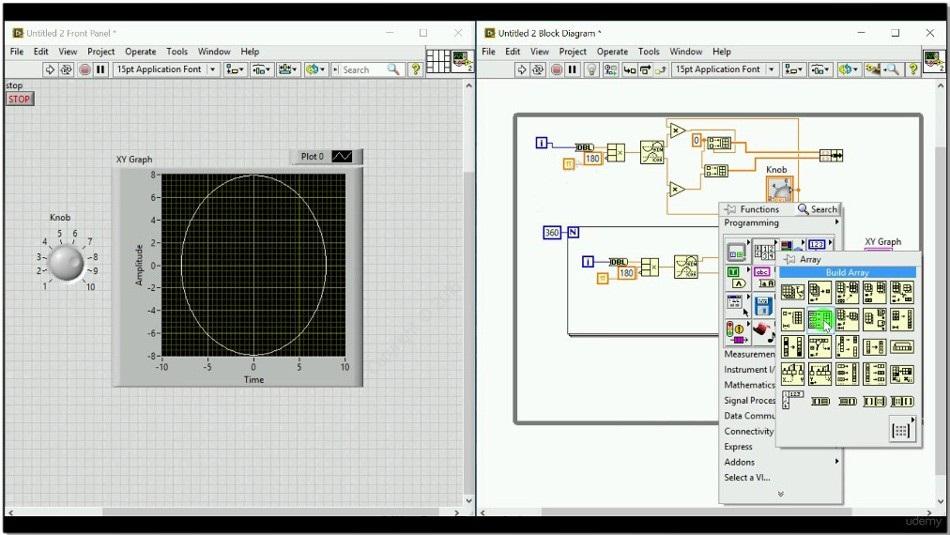Choose Array Subset function in palette
Viewport: 950px width, 535px height.
coord(847,319)
